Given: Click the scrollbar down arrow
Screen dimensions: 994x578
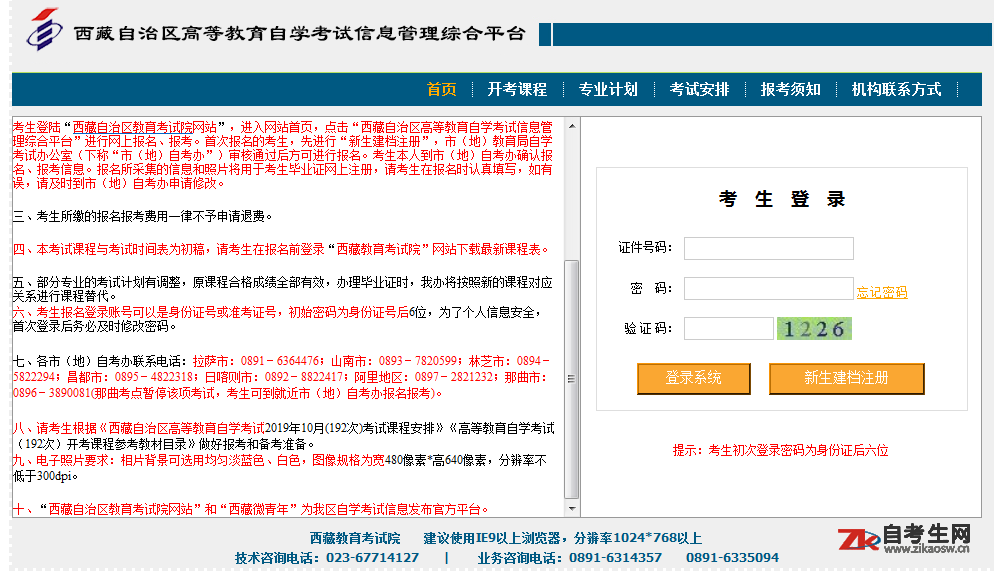Looking at the screenshot, I should tap(573, 510).
